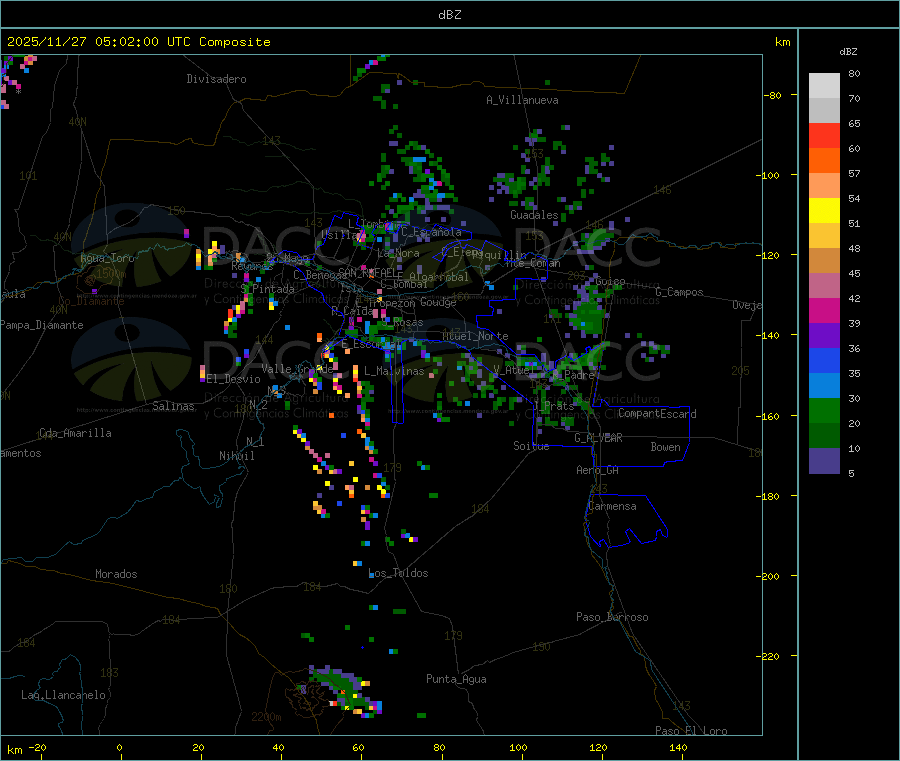Click the Los_Toldos map label
Image resolution: width=900 pixels, height=761 pixels.
398,573
